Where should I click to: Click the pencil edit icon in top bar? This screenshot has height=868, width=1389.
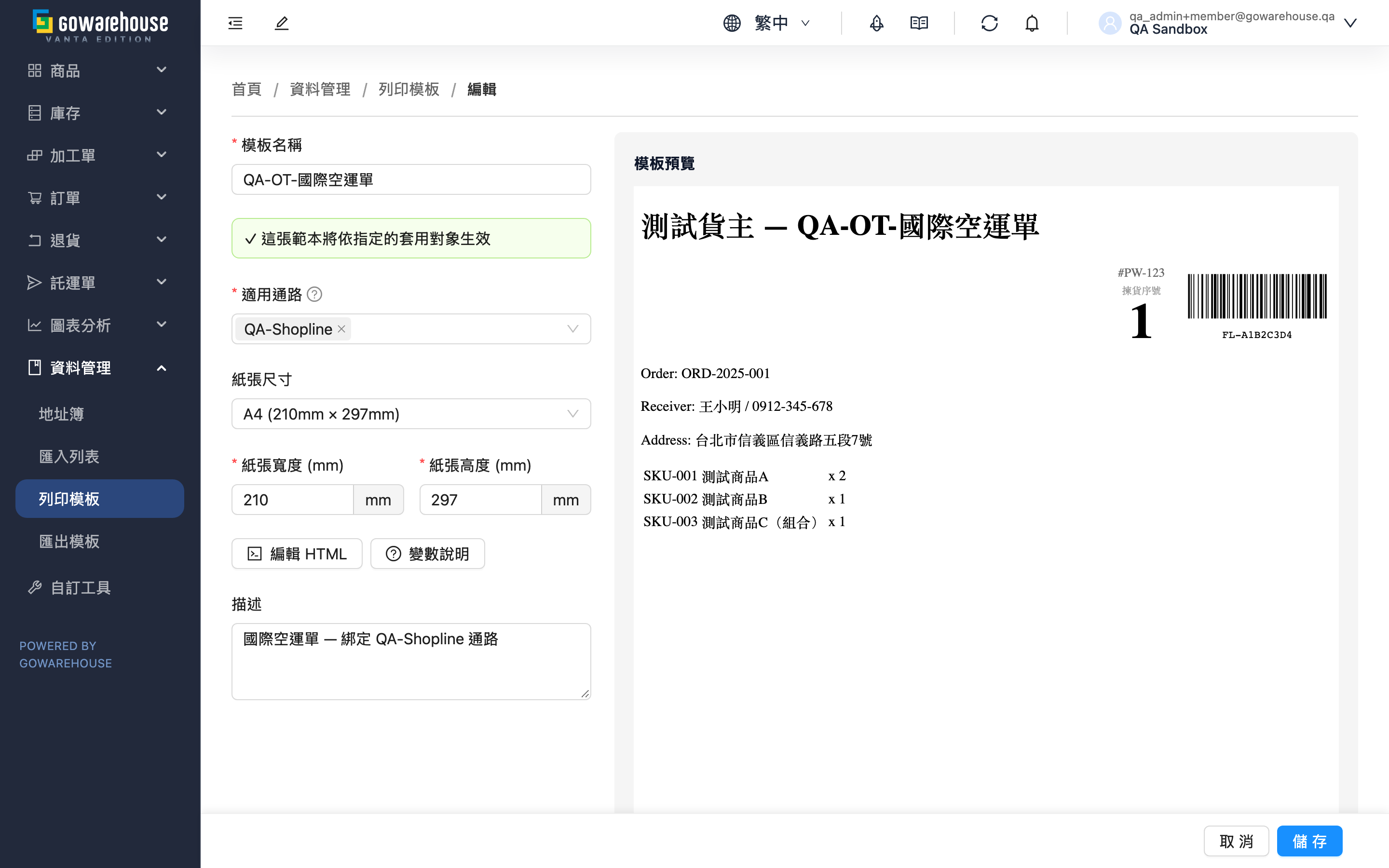pyautogui.click(x=281, y=23)
